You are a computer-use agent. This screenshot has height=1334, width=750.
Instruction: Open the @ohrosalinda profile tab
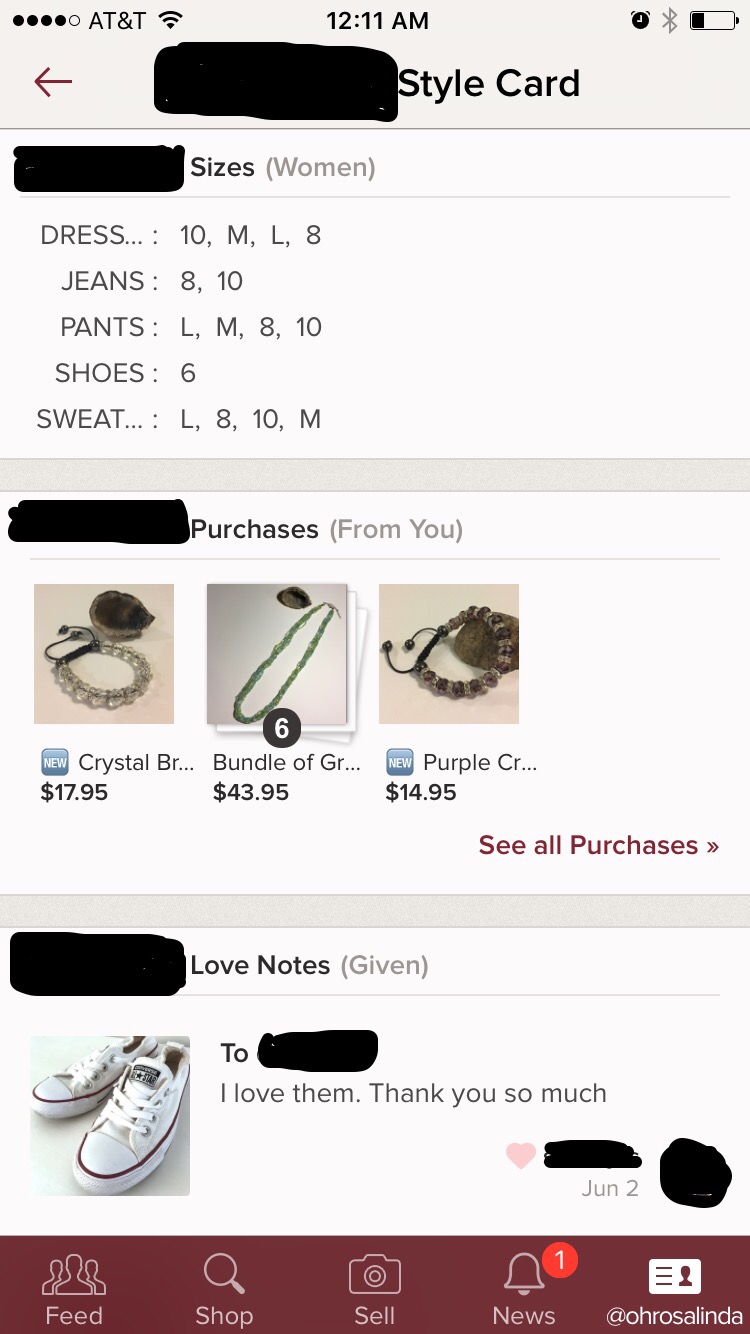pyautogui.click(x=675, y=1288)
